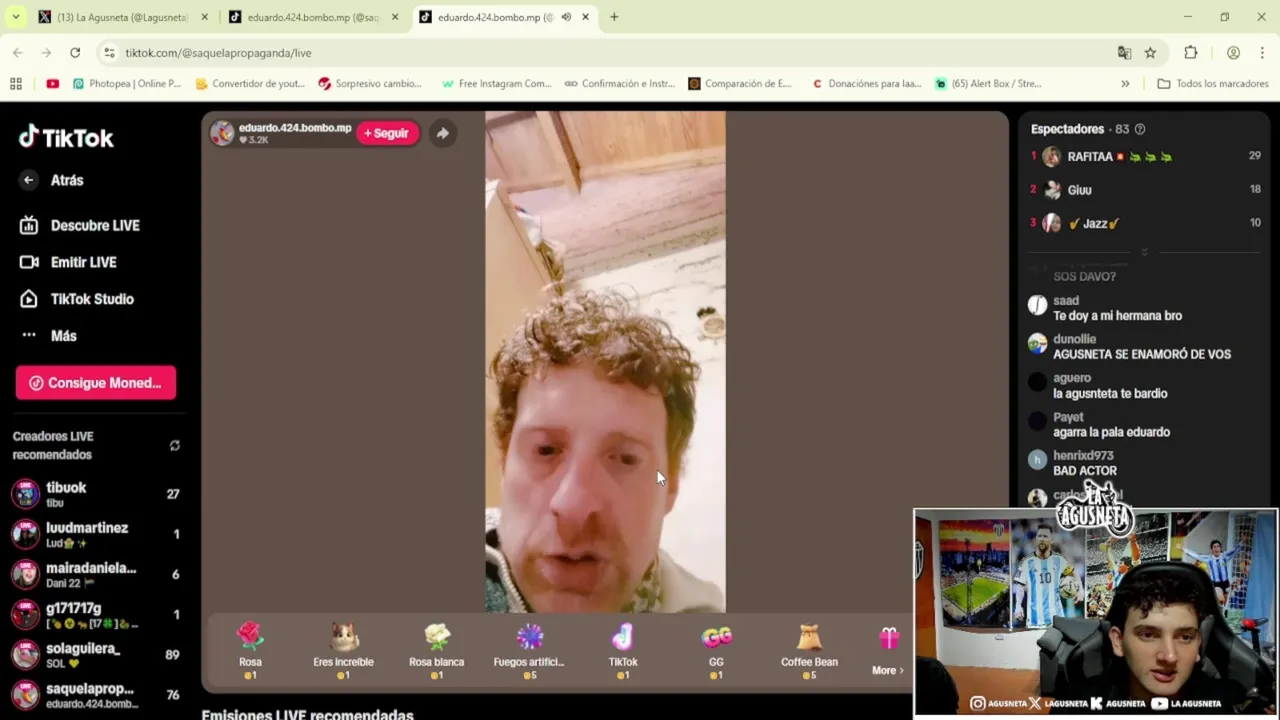Open browser extensions menu
Image resolution: width=1280 pixels, height=720 pixels.
[x=1190, y=53]
